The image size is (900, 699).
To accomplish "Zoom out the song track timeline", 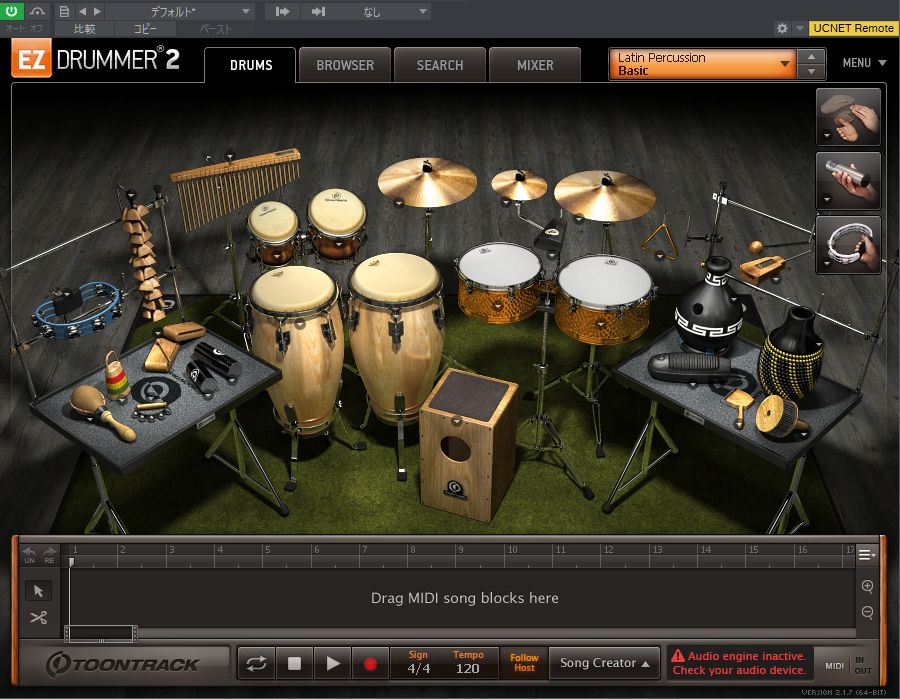I will [x=867, y=612].
